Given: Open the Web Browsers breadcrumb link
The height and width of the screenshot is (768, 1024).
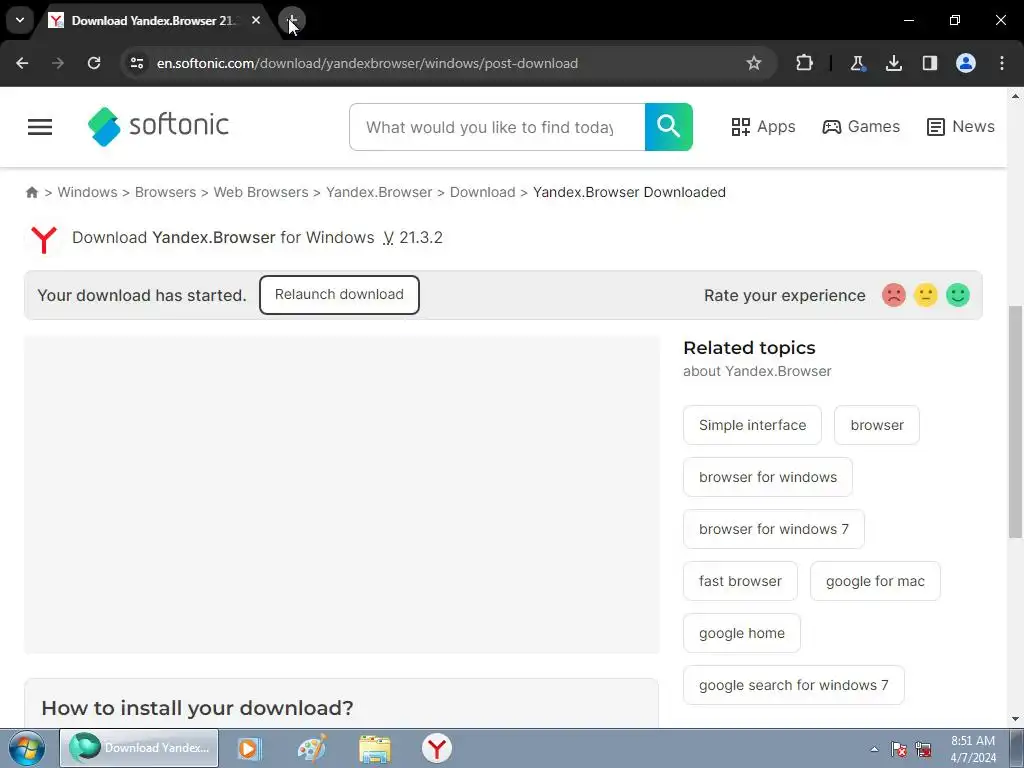Looking at the screenshot, I should point(261,192).
